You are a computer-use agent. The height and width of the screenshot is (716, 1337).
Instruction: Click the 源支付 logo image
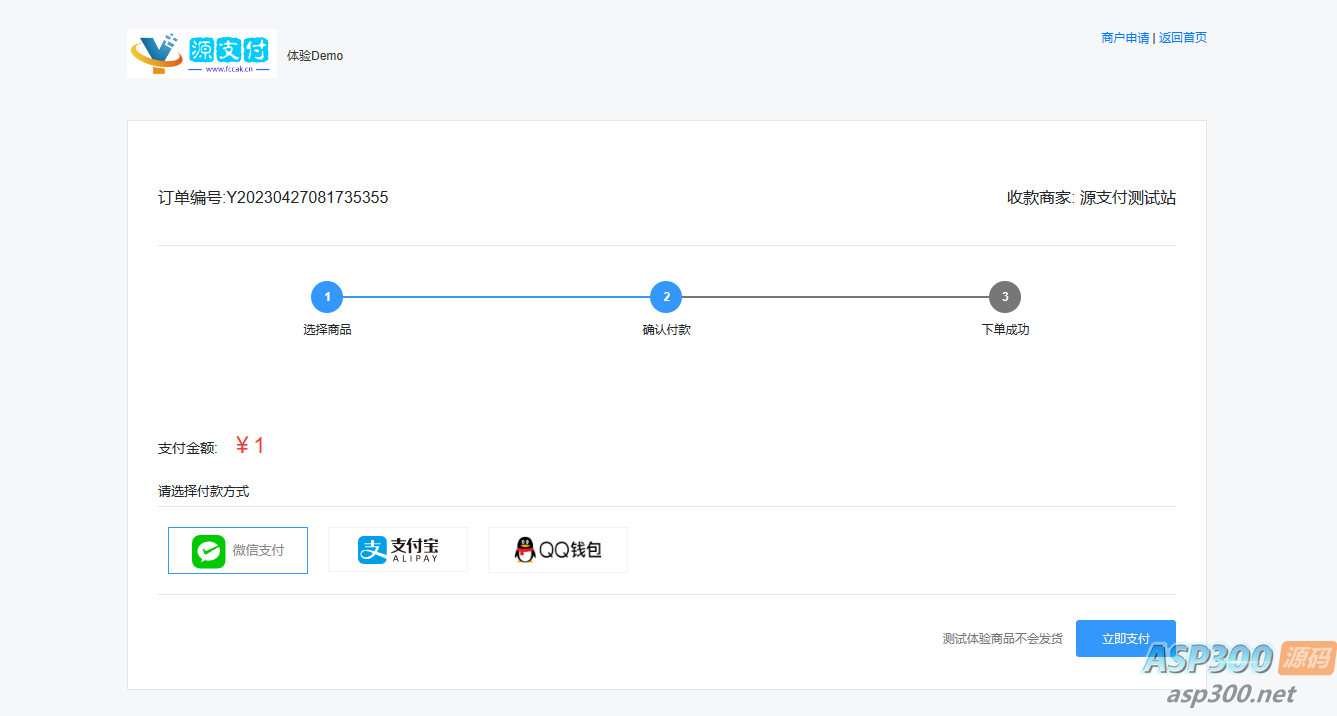click(x=201, y=53)
